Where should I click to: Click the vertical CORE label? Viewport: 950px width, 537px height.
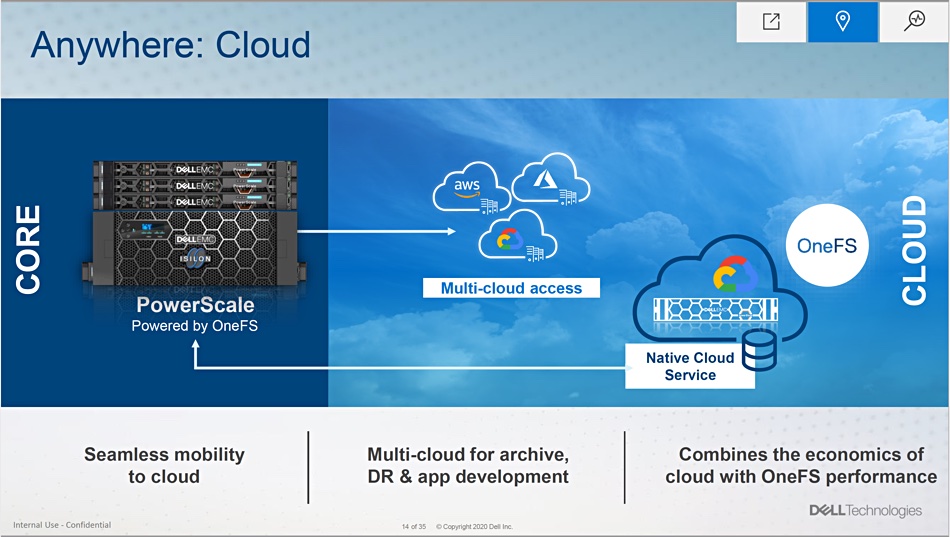[x=28, y=250]
